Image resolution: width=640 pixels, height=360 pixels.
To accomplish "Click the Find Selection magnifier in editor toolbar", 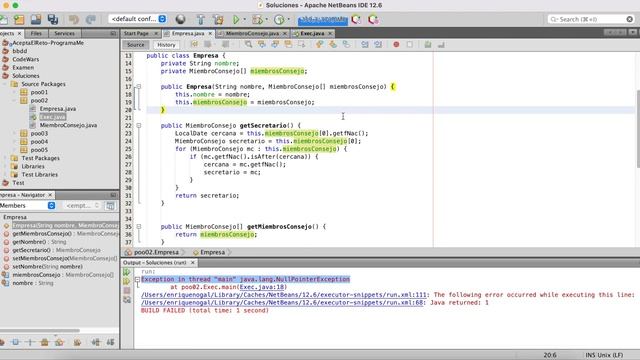I will (x=248, y=44).
